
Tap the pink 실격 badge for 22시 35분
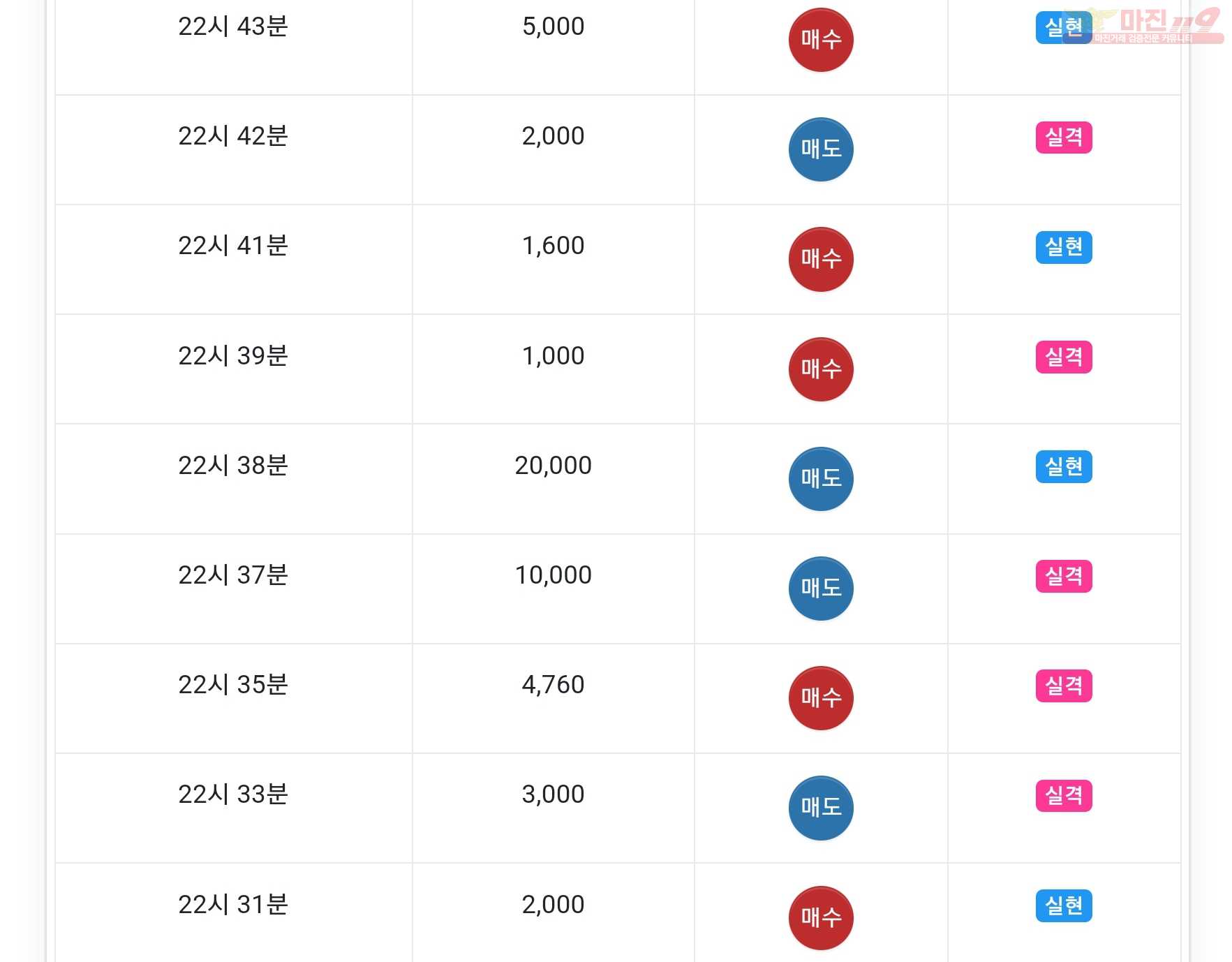[1064, 686]
